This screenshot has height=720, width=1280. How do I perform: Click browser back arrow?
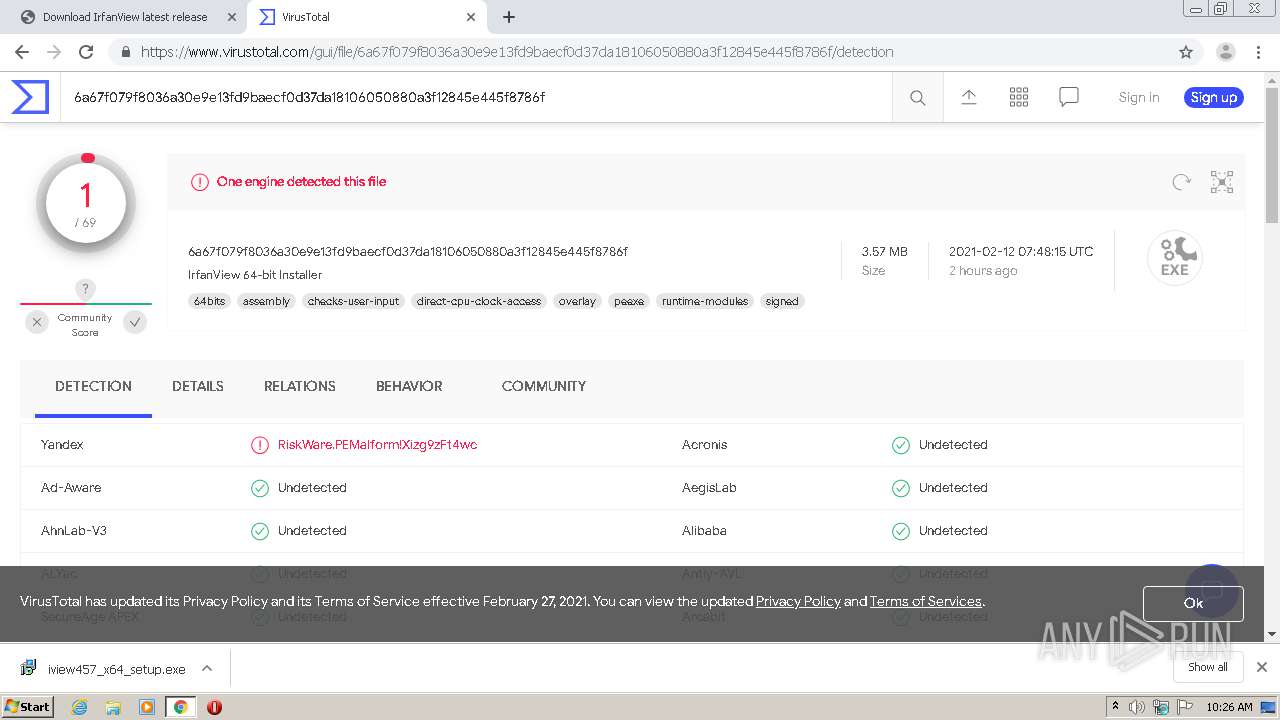point(21,52)
